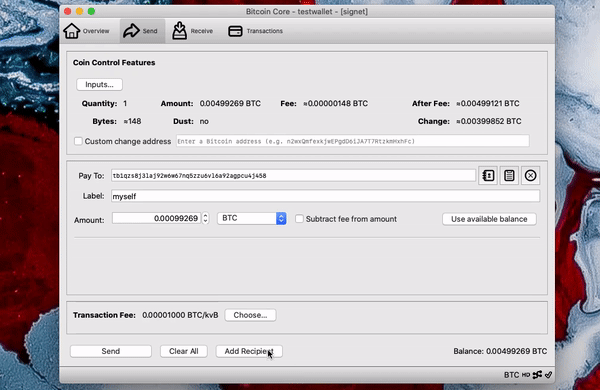The width and height of the screenshot is (600, 390).
Task: Click the Pay To address field
Action: tap(293, 176)
